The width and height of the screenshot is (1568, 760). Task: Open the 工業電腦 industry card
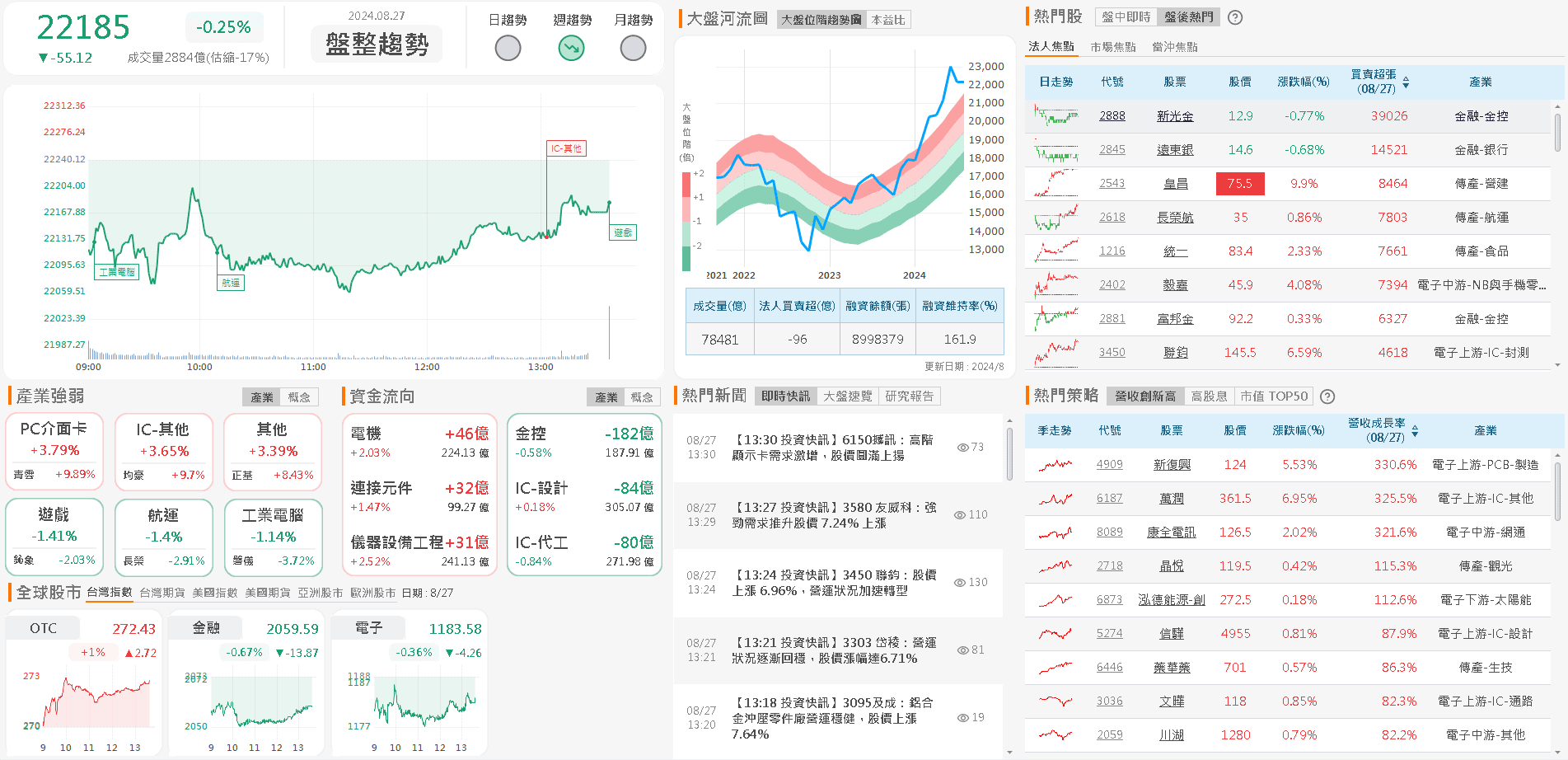click(x=273, y=537)
